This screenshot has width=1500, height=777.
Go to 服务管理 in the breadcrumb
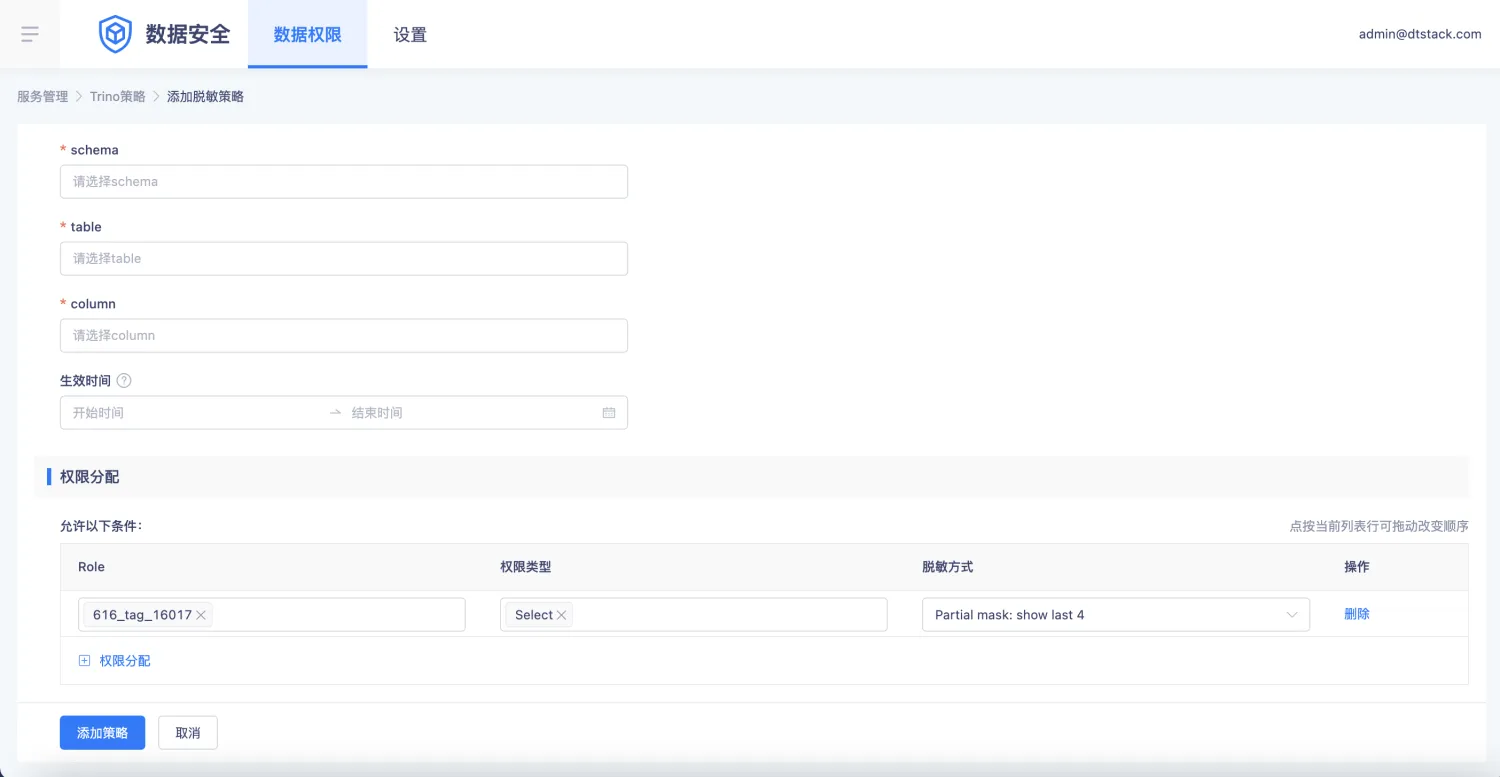coord(43,97)
